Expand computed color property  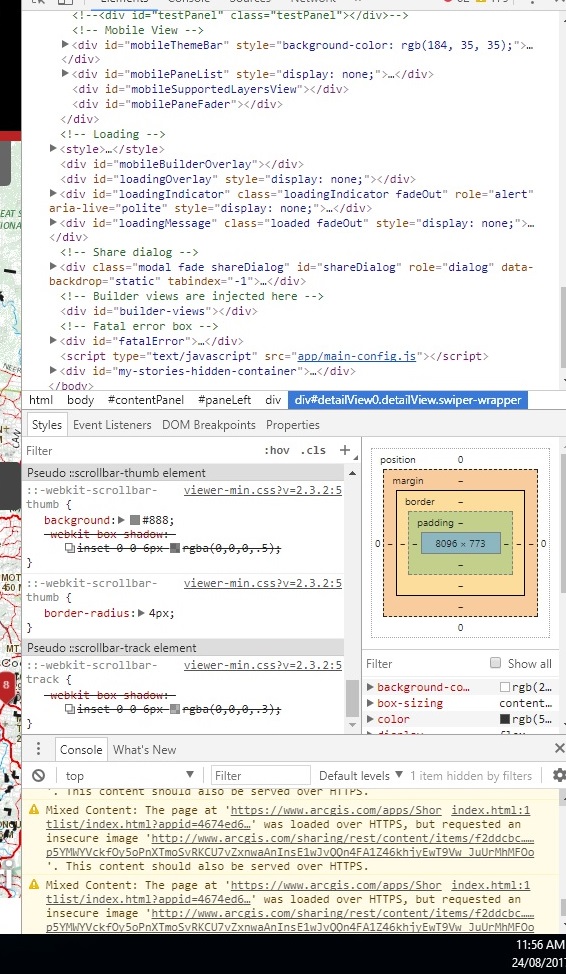370,719
